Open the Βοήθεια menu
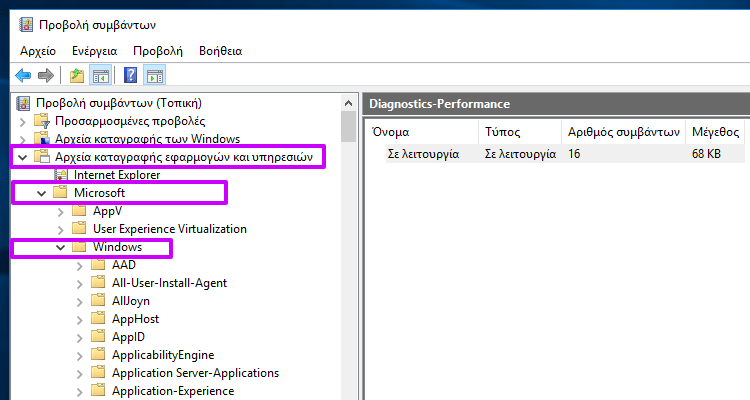 coord(221,51)
